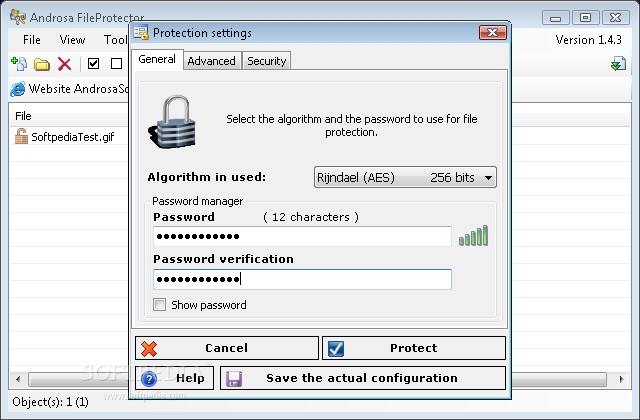Click the Cancel button
The height and width of the screenshot is (420, 640).
click(227, 348)
